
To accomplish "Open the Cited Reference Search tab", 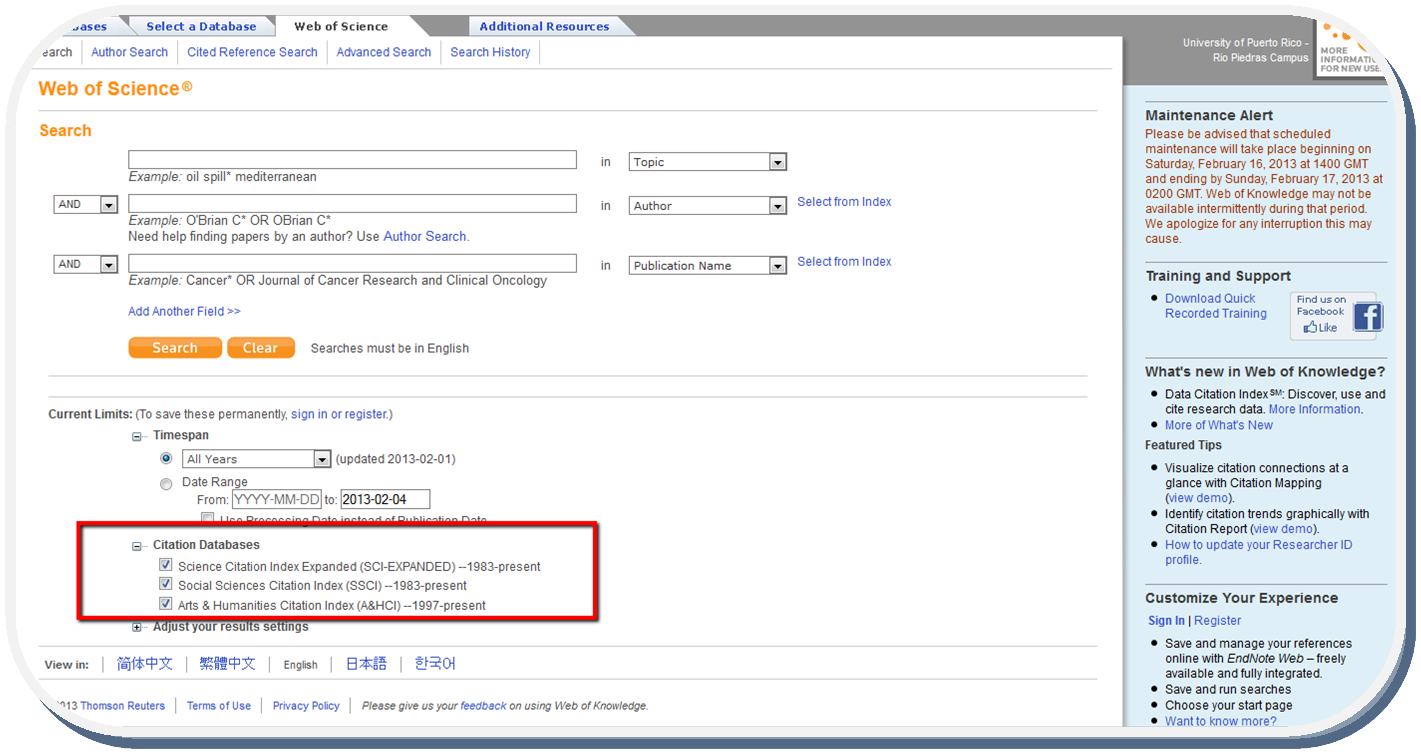I will coord(252,52).
